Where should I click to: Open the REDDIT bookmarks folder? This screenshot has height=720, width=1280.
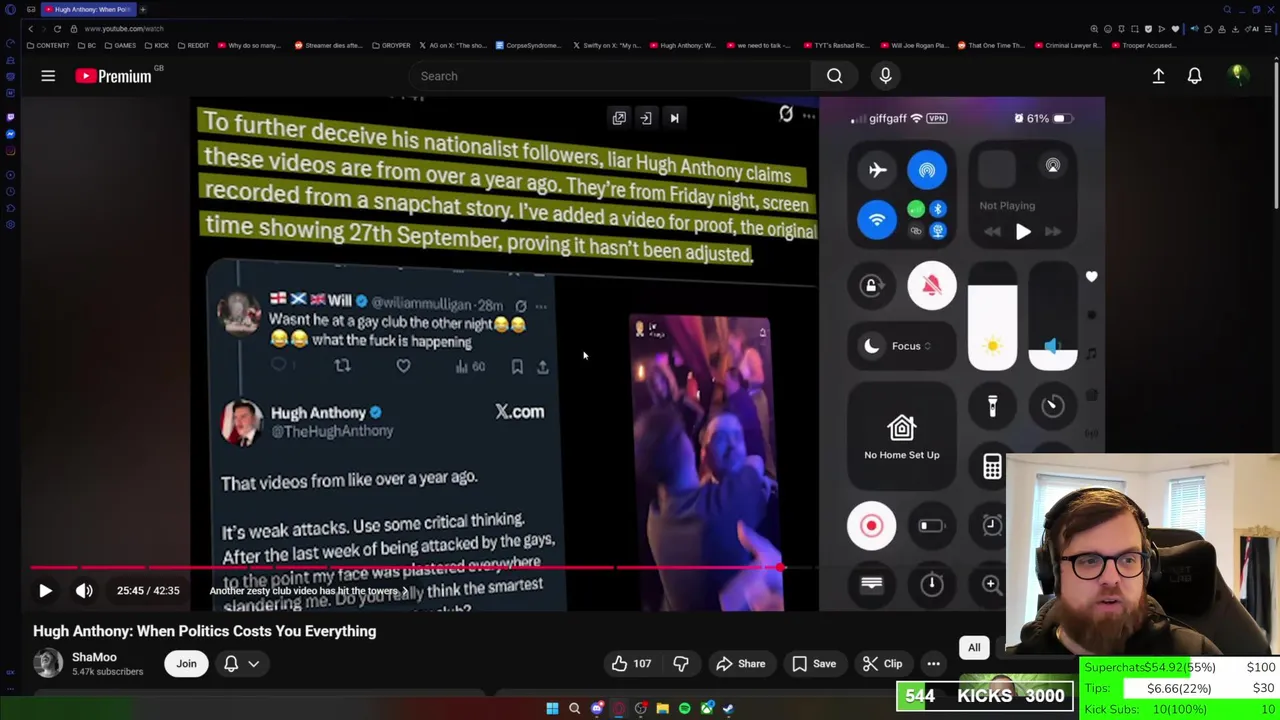(192, 45)
